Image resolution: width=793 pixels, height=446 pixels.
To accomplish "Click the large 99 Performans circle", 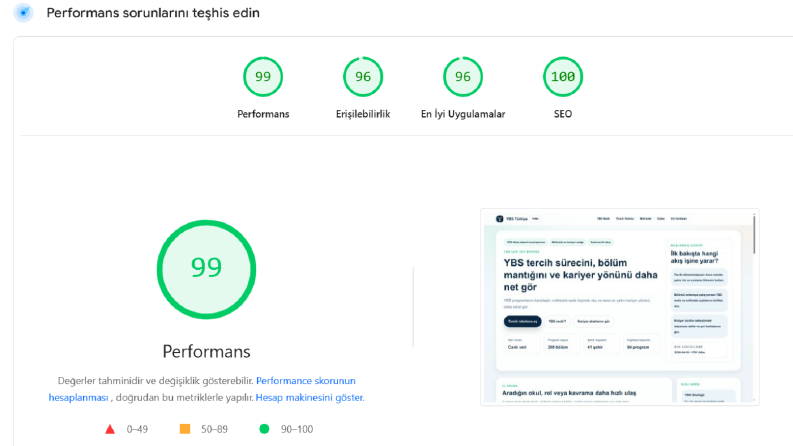I will pyautogui.click(x=206, y=269).
